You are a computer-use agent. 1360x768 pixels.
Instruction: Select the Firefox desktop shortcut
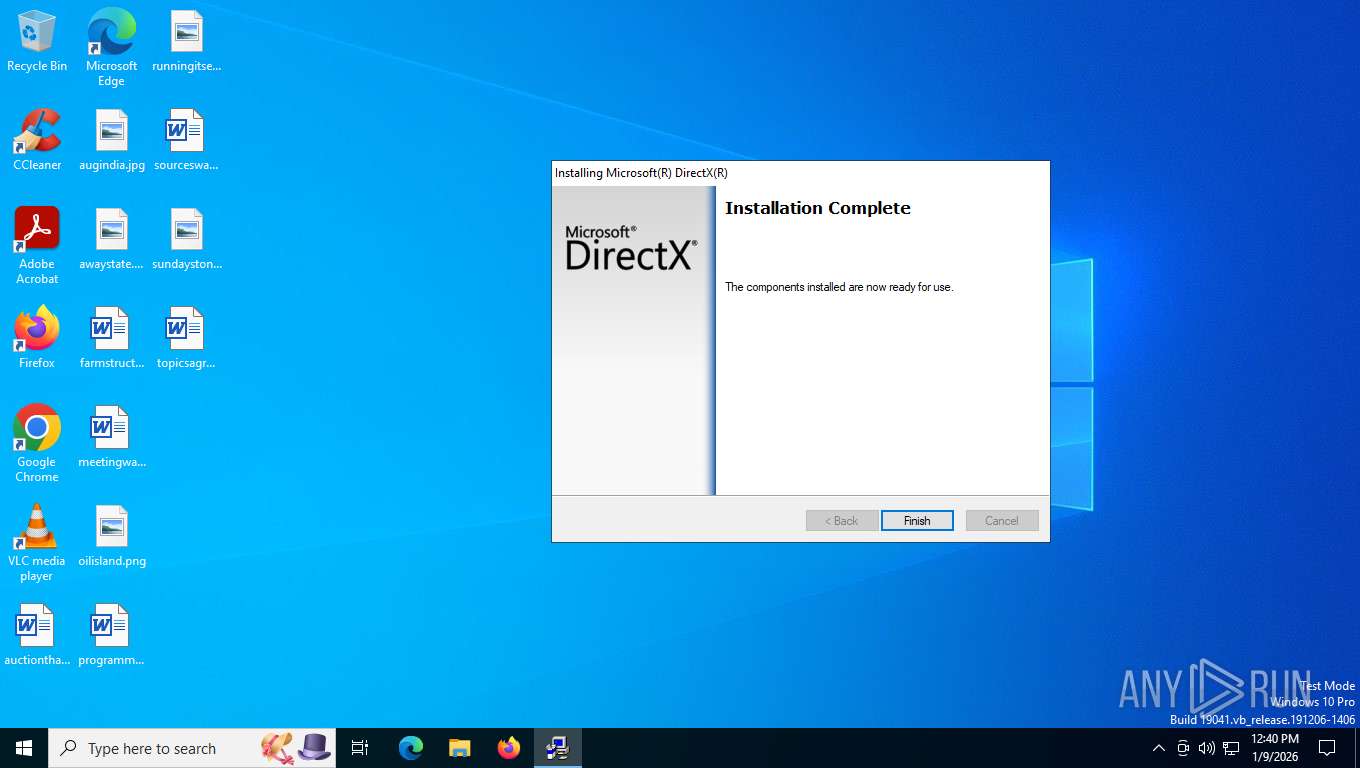click(37, 338)
